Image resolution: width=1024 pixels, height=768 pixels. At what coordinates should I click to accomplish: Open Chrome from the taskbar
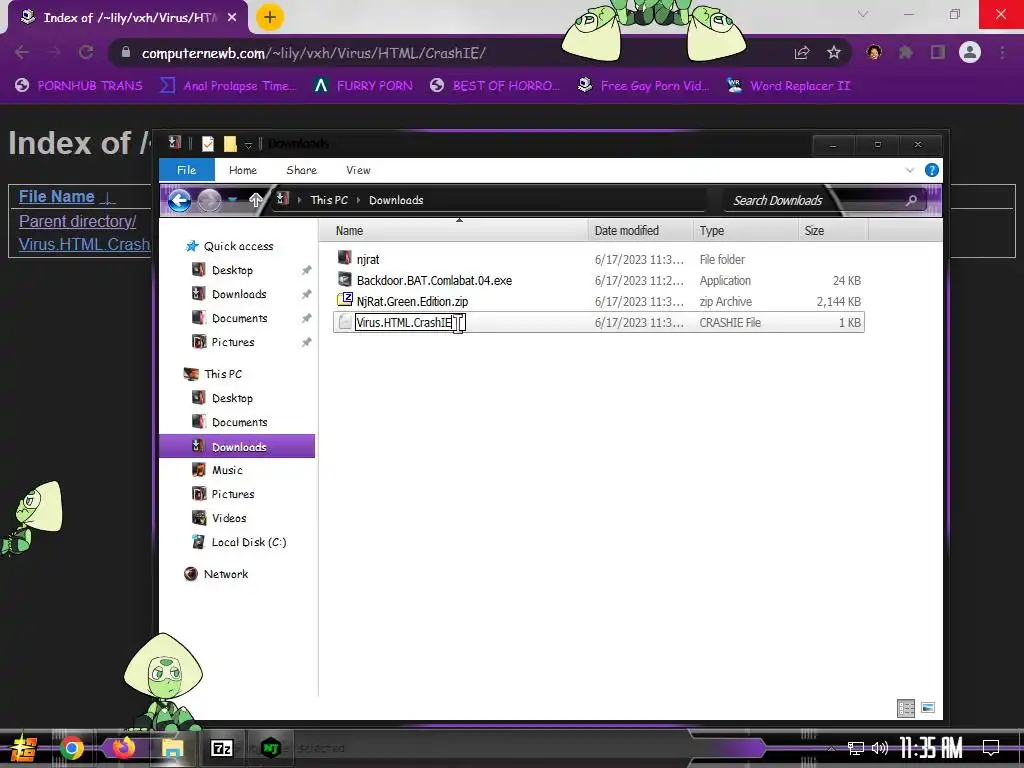click(71, 748)
